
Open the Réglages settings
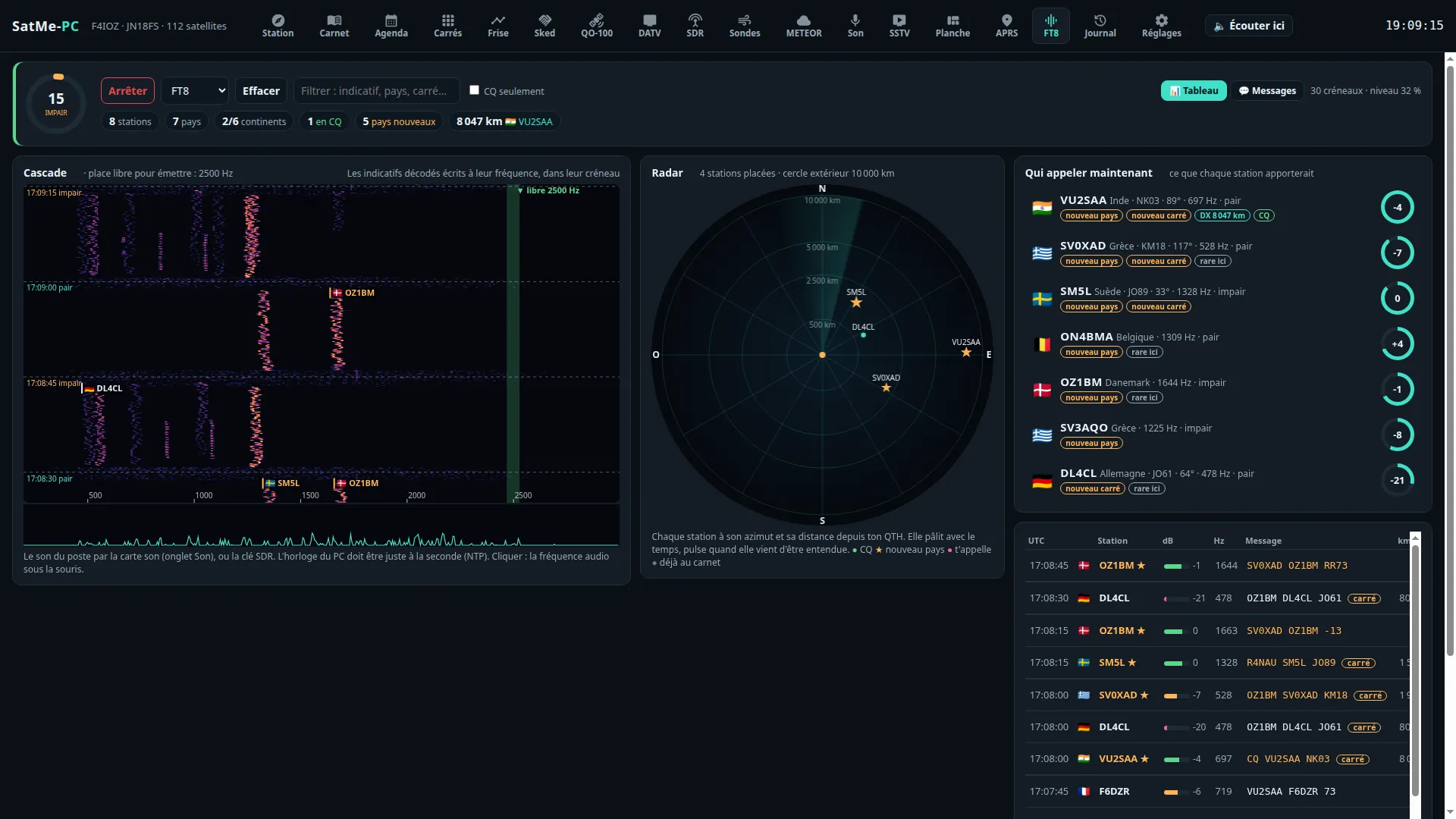pos(1162,26)
